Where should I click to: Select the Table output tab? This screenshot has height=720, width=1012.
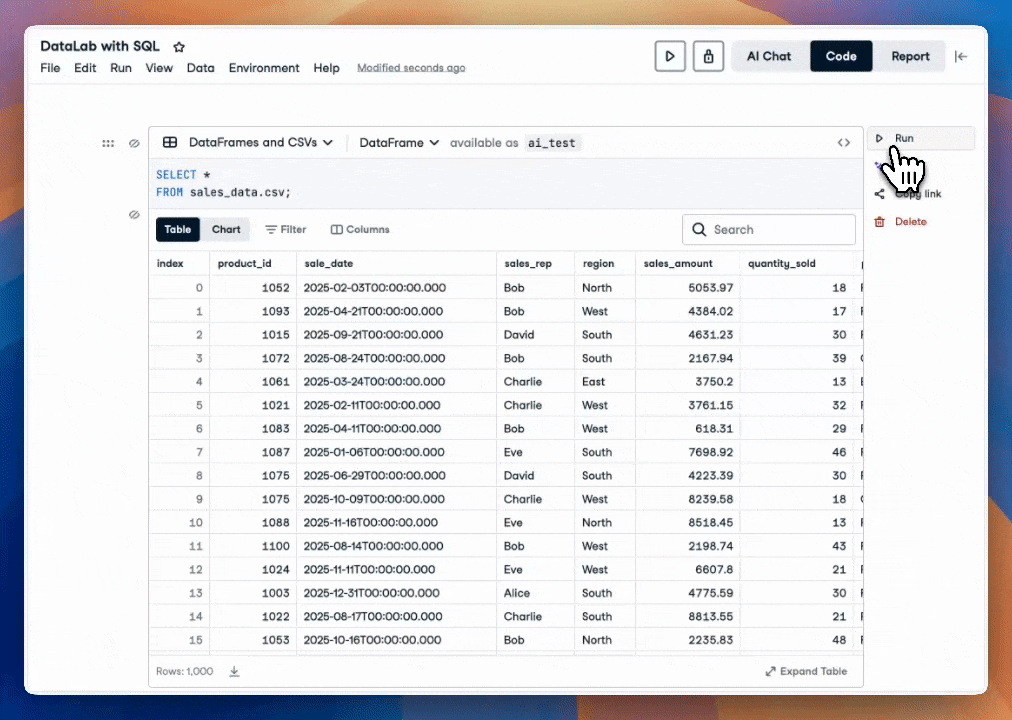[177, 230]
